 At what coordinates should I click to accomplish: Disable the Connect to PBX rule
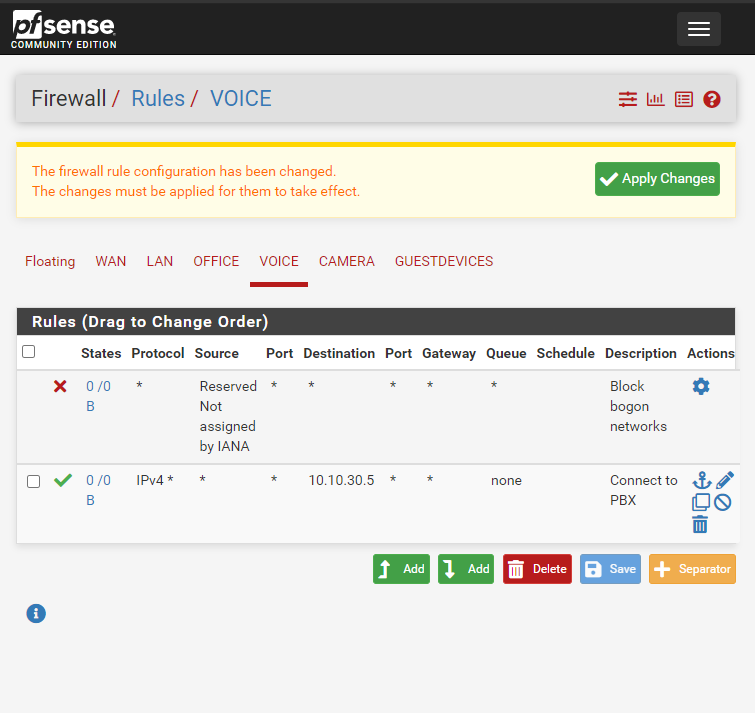(x=722, y=502)
